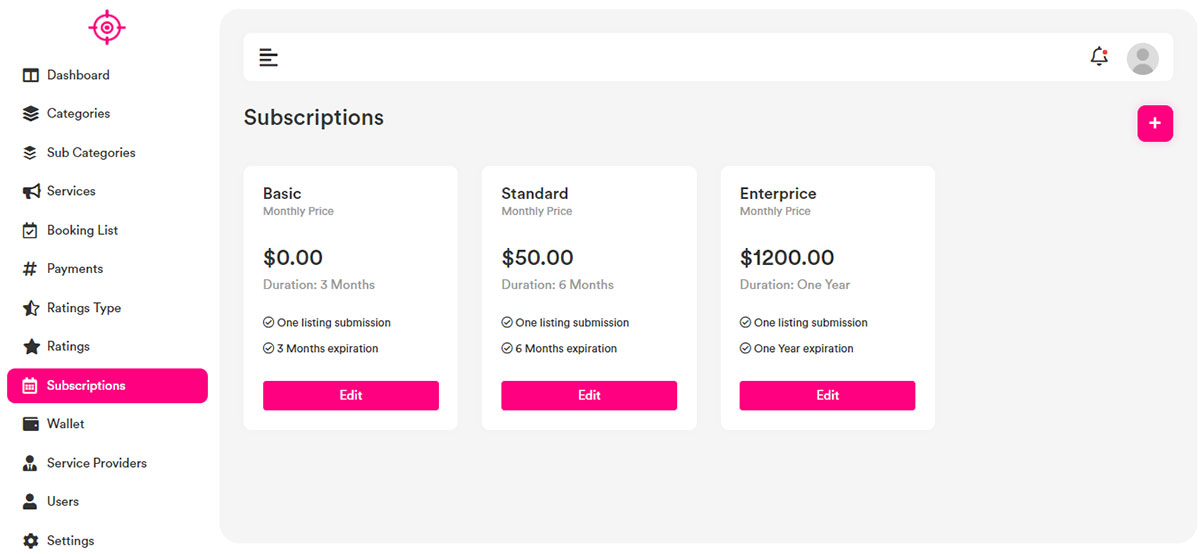This screenshot has width=1200, height=554.
Task: Open the notifications bell
Action: pyautogui.click(x=1099, y=57)
